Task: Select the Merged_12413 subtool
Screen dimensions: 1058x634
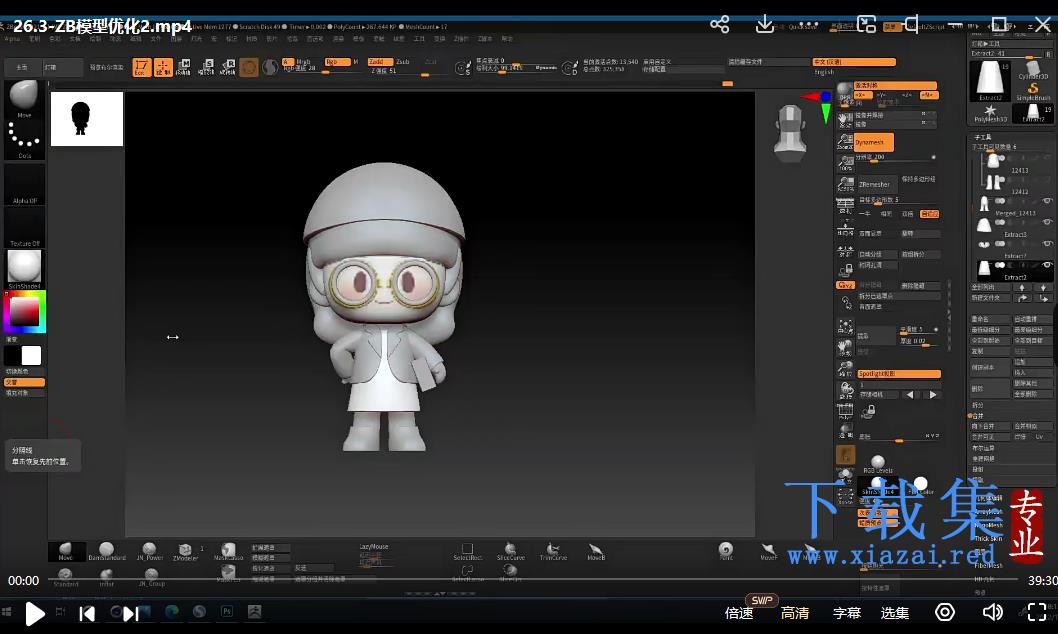Action: pos(1013,205)
